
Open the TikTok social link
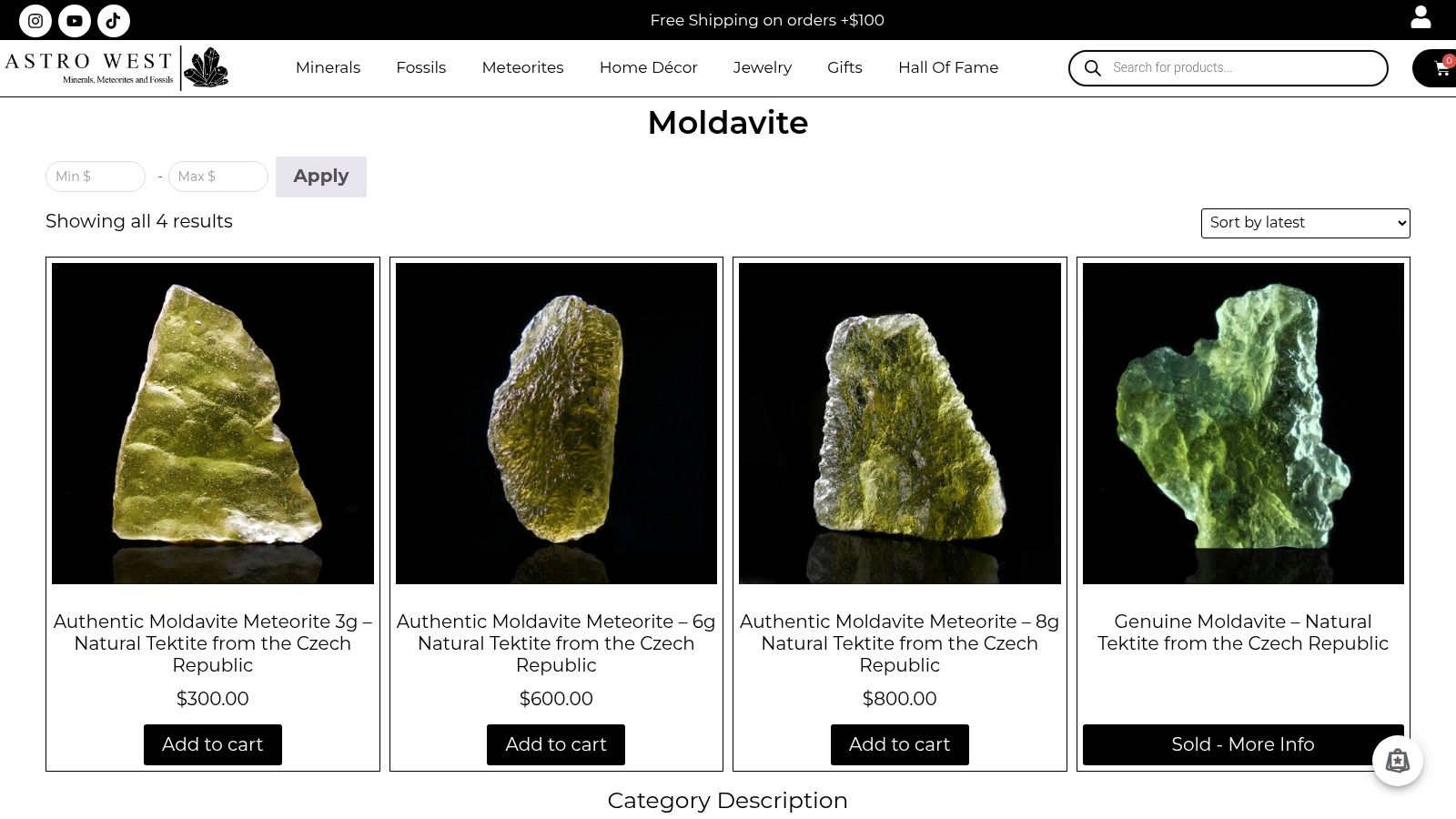(114, 20)
